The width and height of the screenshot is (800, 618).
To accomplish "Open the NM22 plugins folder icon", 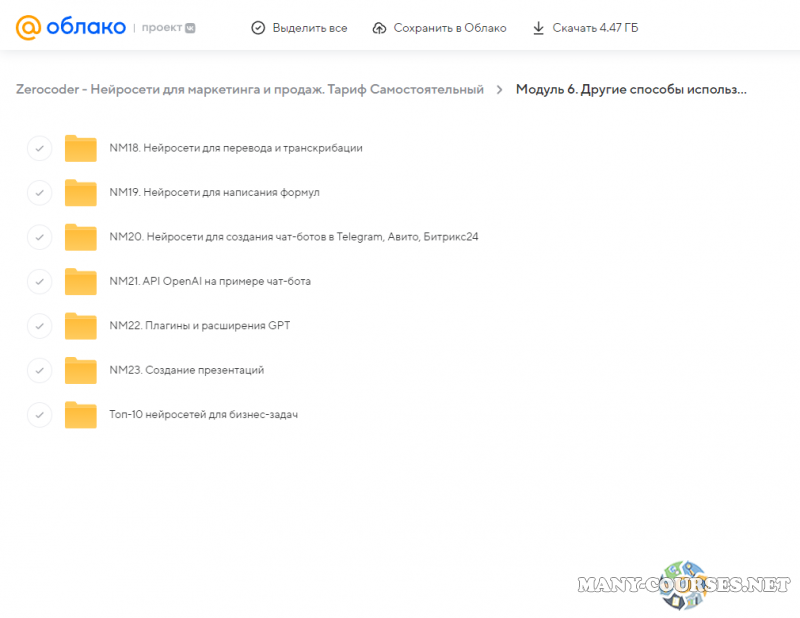I will coord(80,326).
